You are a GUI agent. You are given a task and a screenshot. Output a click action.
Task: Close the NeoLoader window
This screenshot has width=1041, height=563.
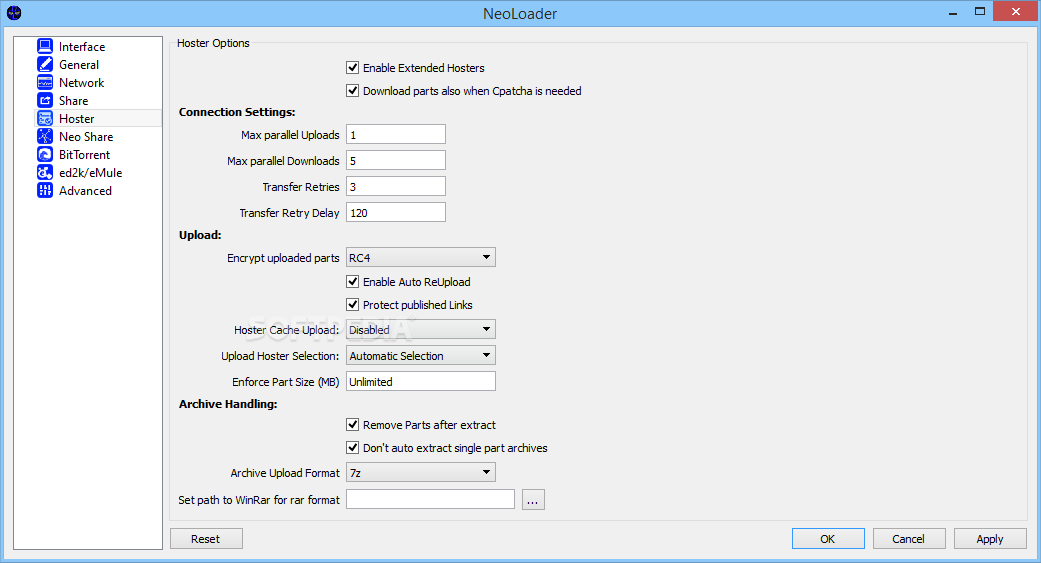click(1015, 11)
